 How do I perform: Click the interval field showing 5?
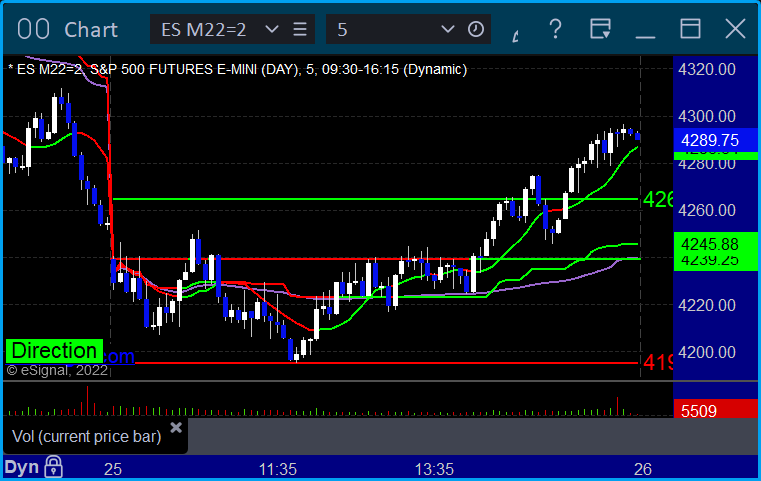click(381, 29)
